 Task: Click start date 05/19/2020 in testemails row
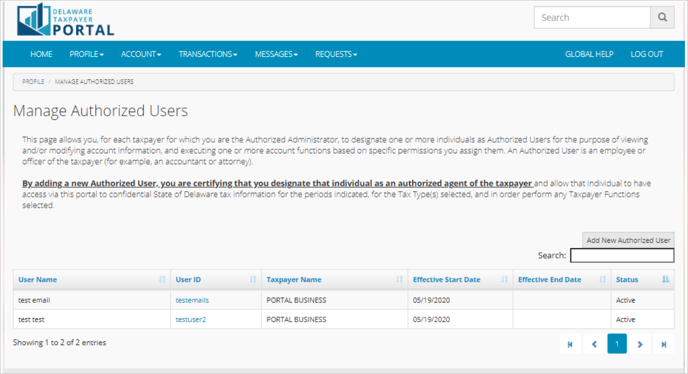(431, 300)
